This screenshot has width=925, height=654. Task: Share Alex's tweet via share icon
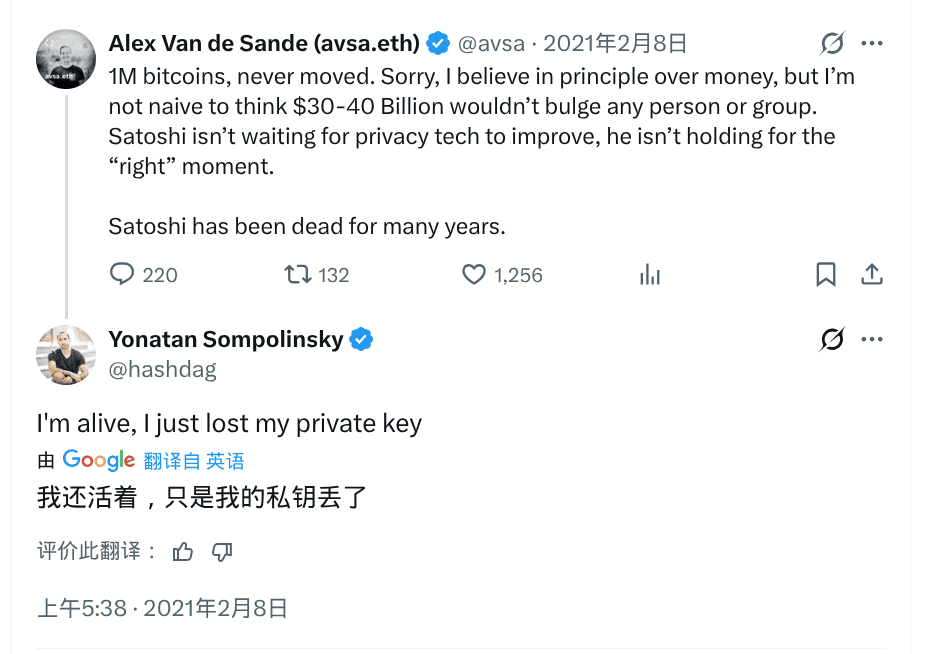[x=872, y=274]
